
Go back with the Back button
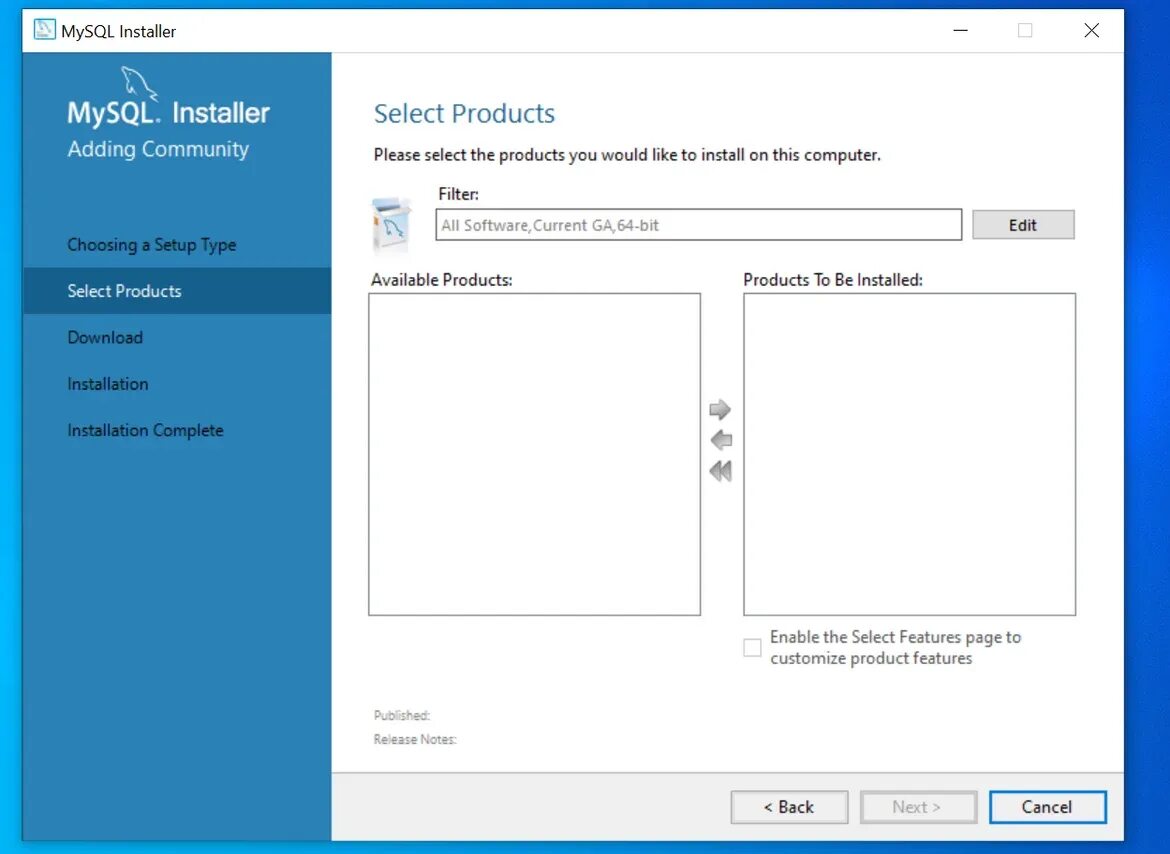789,807
